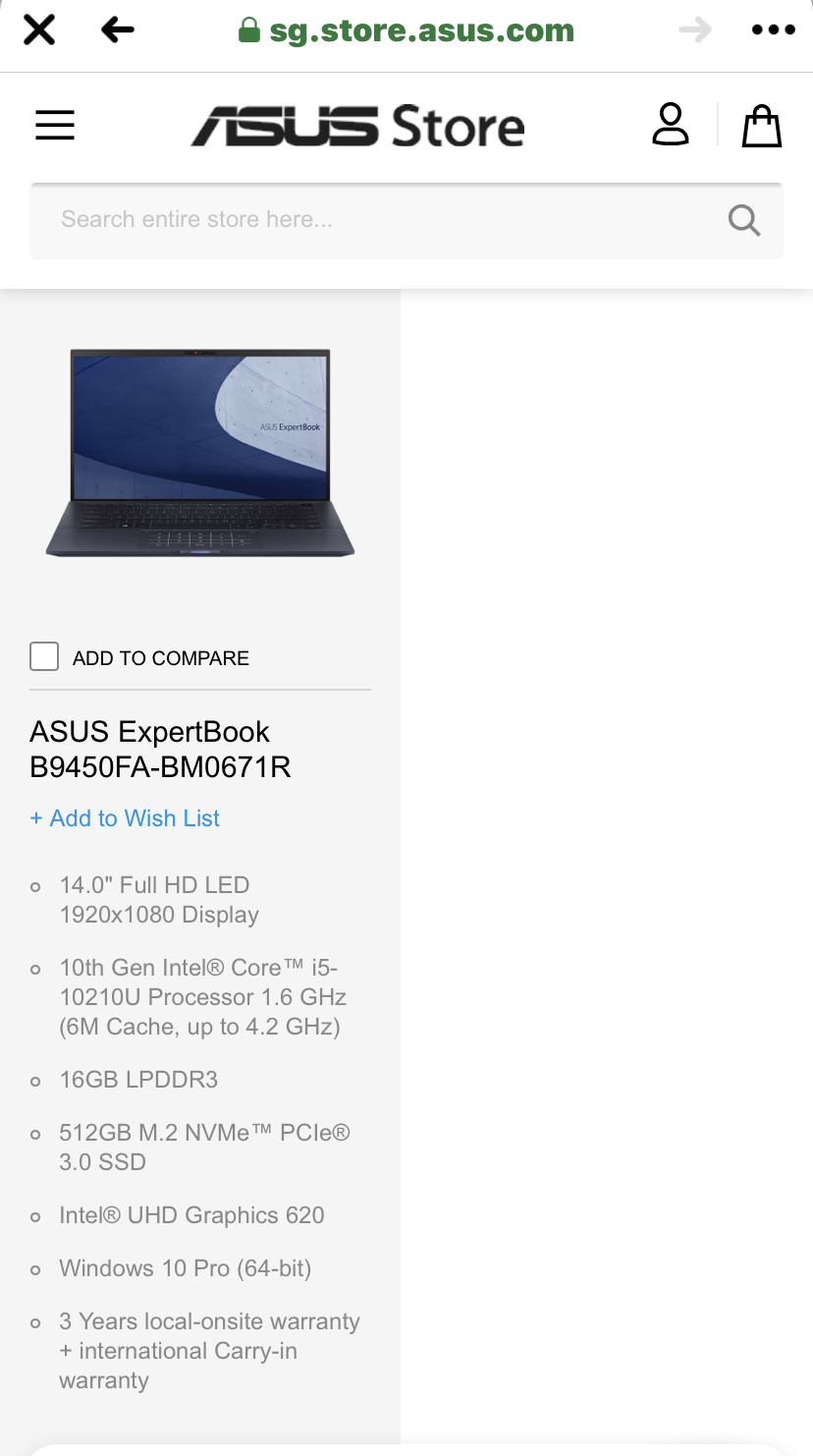This screenshot has width=813, height=1456.
Task: Close the browser view with X icon
Action: pos(39,30)
